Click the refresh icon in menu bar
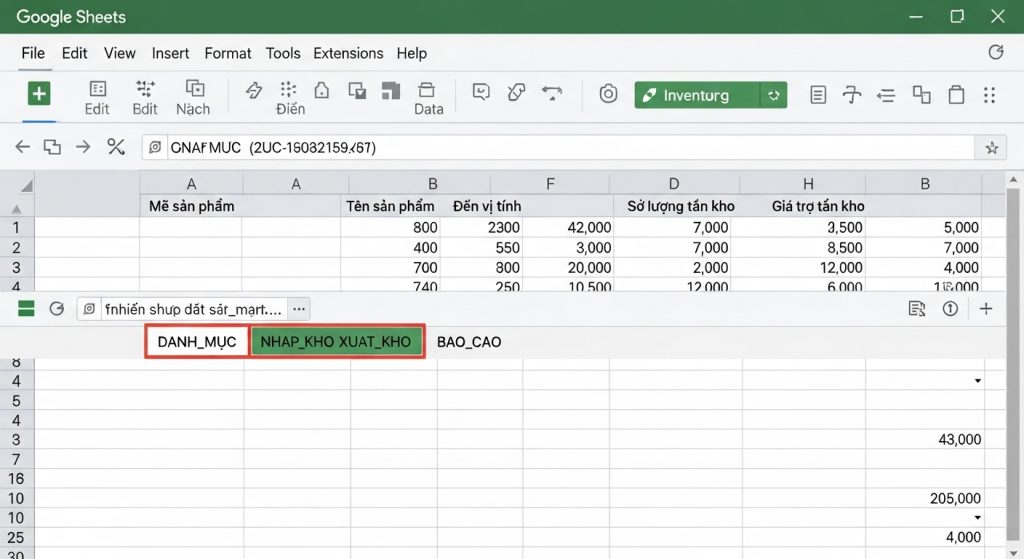Image resolution: width=1024 pixels, height=559 pixels. [996, 52]
